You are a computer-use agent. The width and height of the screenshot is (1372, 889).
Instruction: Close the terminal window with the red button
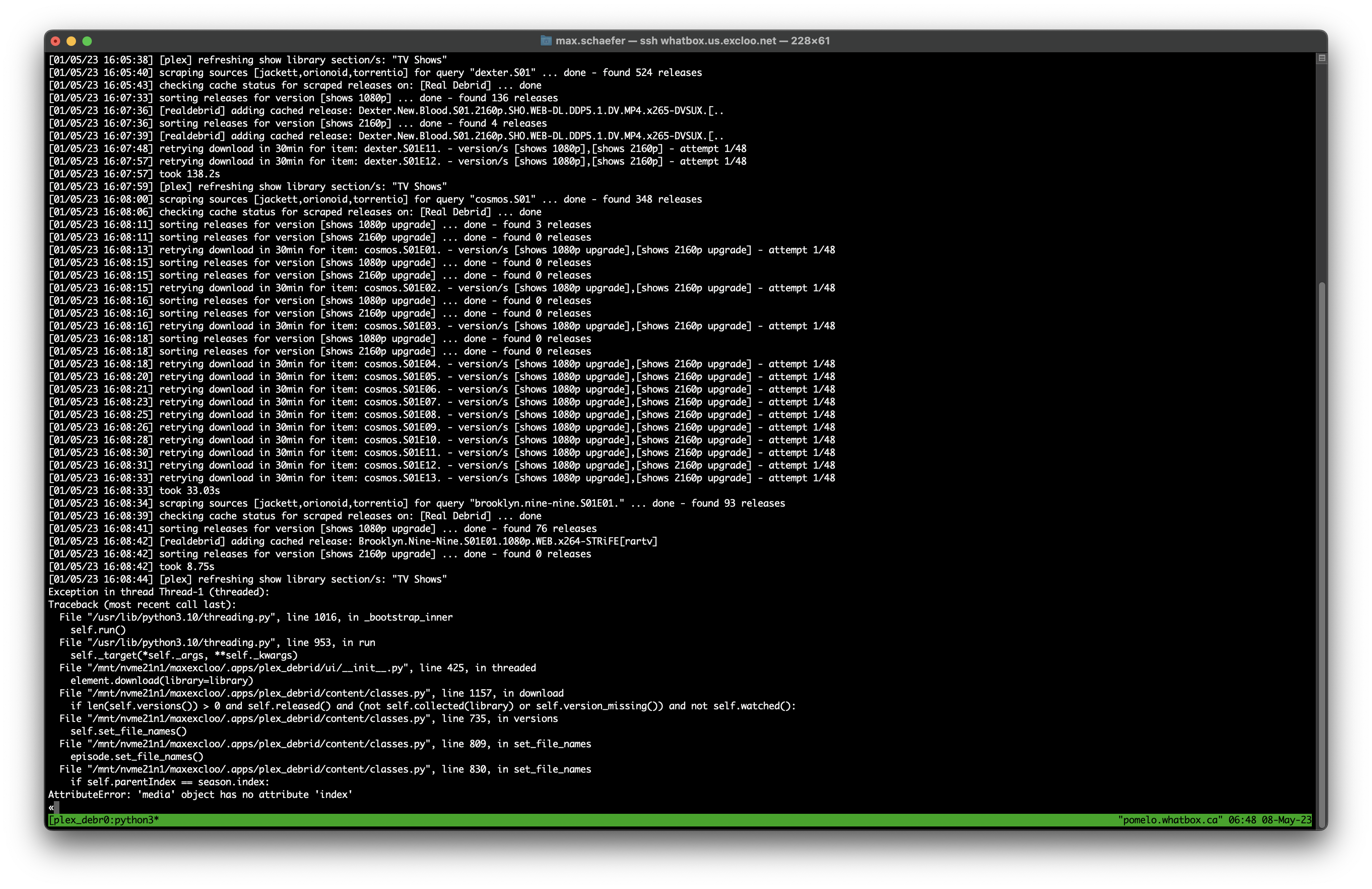(x=55, y=41)
